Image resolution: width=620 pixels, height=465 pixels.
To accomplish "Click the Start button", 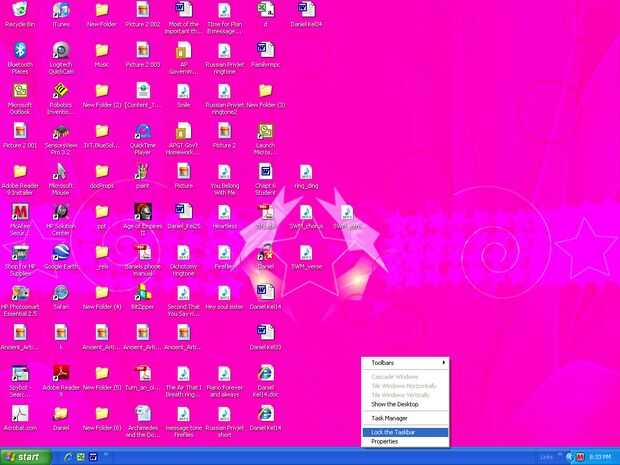I will click(x=25, y=457).
